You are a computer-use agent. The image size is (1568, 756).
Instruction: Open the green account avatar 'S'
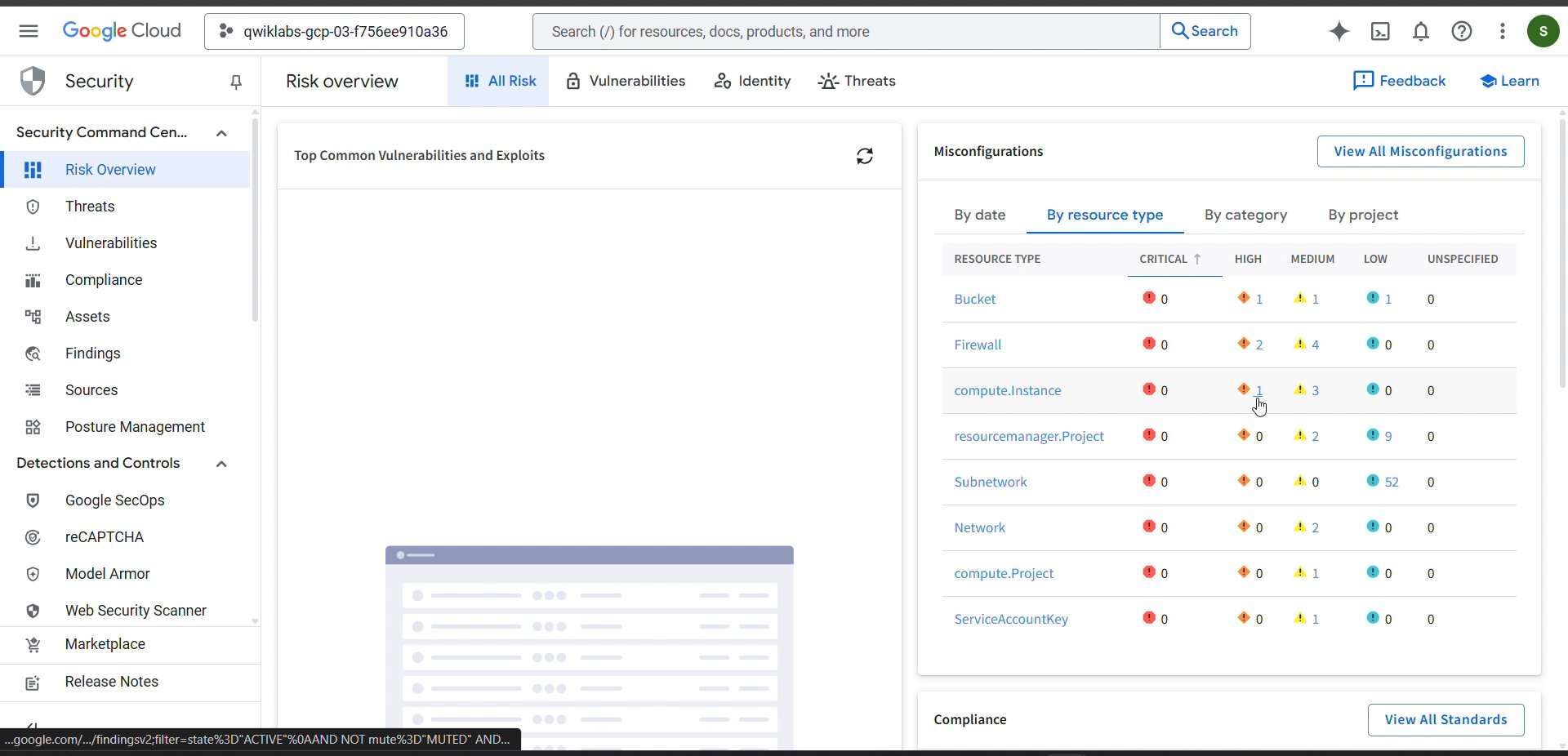tap(1543, 31)
